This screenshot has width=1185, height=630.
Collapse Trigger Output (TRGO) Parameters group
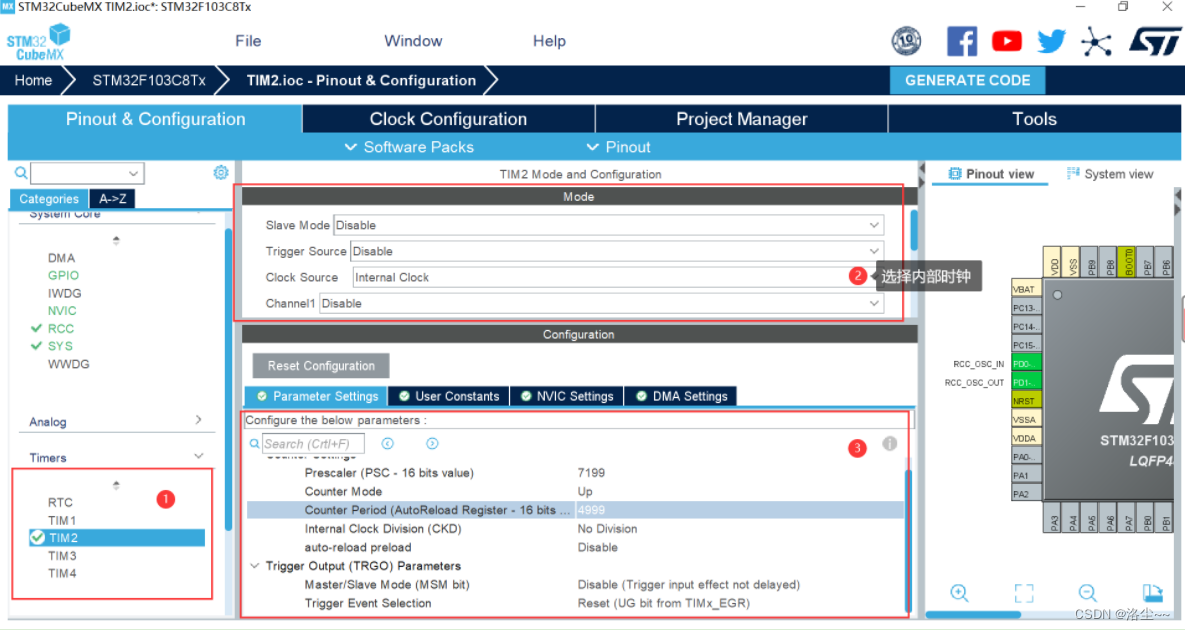tap(255, 566)
